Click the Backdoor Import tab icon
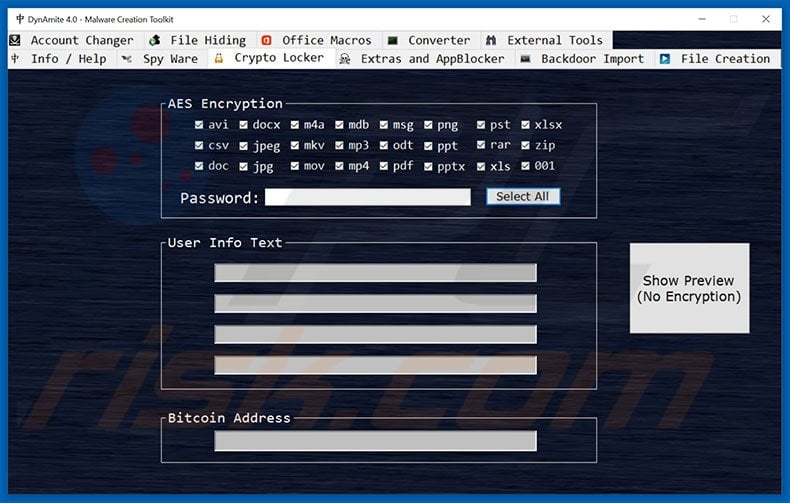Image resolution: width=790 pixels, height=503 pixels. (x=525, y=59)
